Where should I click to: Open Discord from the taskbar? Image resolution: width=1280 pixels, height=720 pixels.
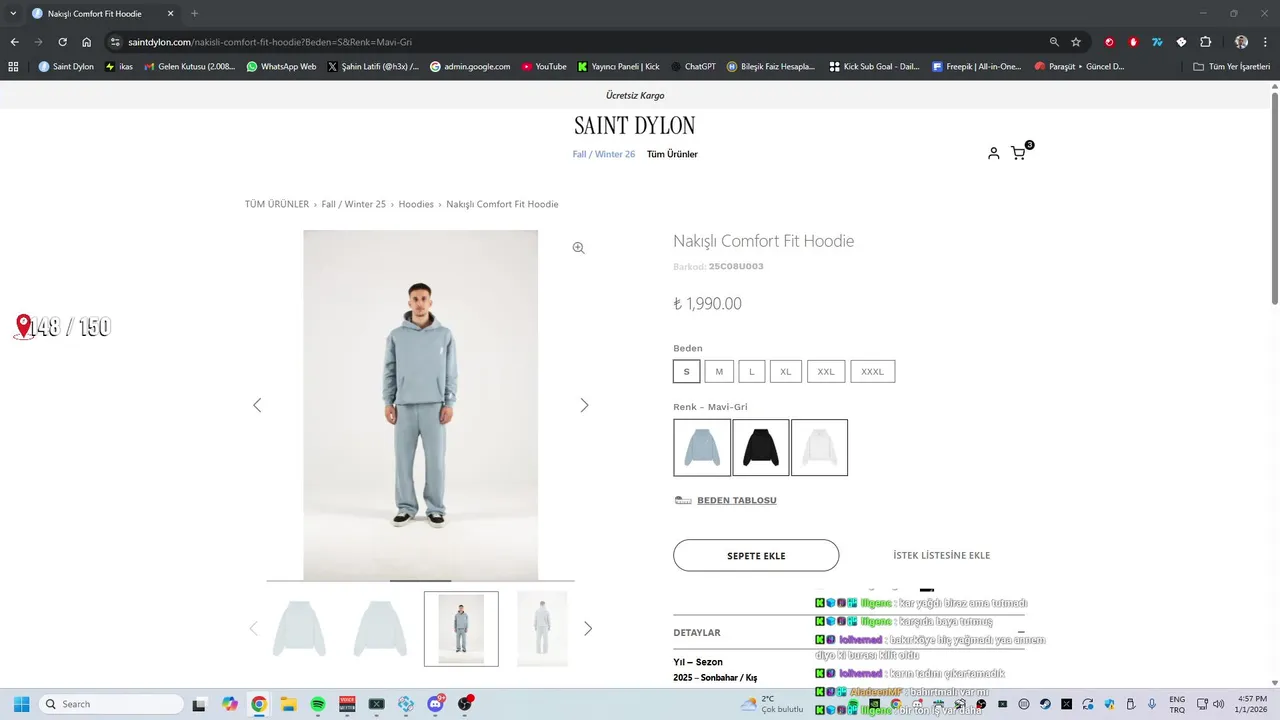coord(435,704)
